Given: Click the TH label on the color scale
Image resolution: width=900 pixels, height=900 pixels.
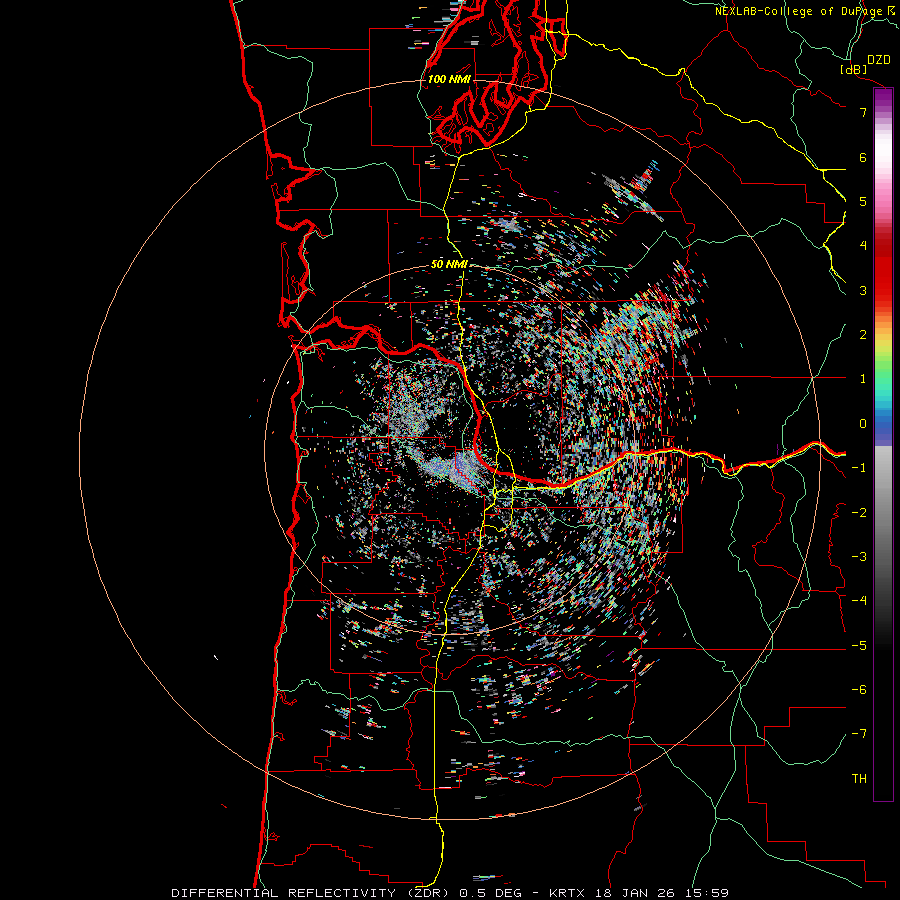Looking at the screenshot, I should 859,779.
